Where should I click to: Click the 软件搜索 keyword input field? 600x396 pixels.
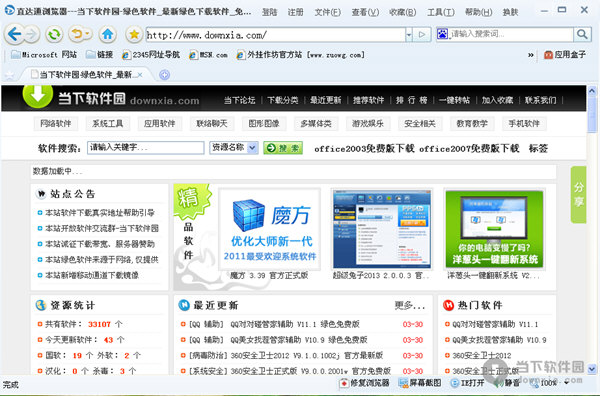tap(145, 148)
